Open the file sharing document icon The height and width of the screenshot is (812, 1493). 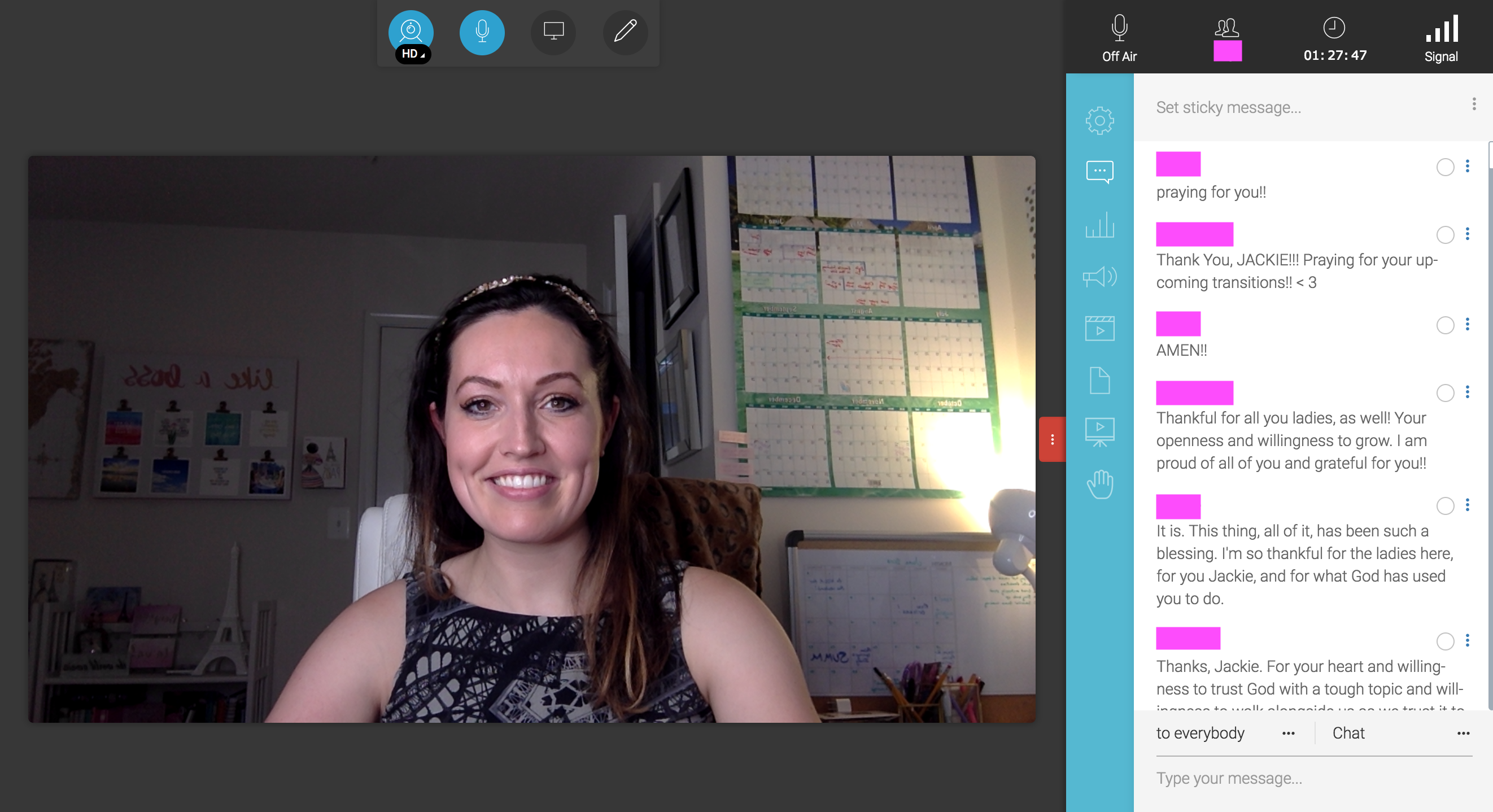pyautogui.click(x=1099, y=381)
